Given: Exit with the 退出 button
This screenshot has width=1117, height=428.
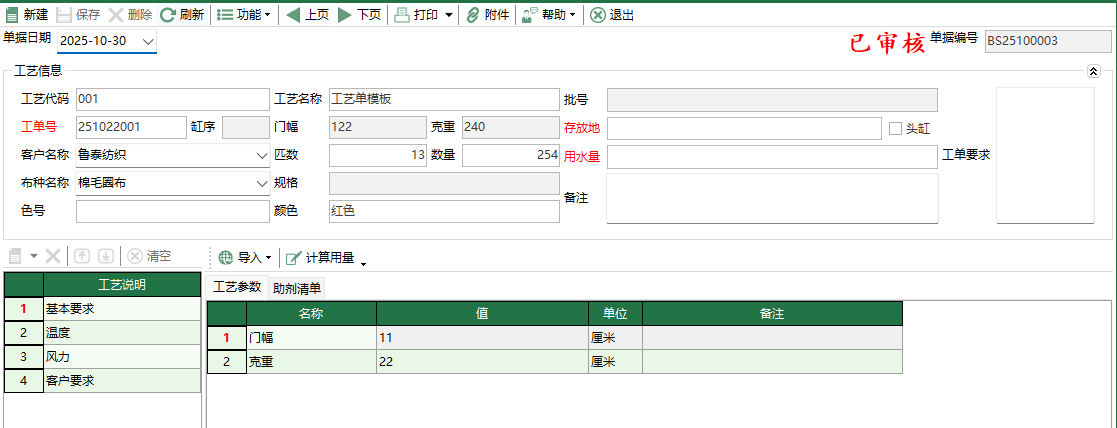Looking at the screenshot, I should [x=612, y=14].
